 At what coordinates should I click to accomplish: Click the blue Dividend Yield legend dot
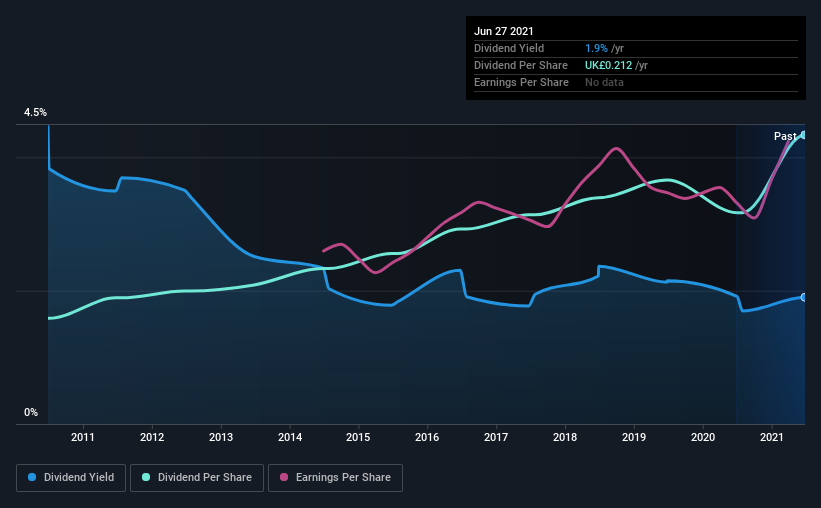tap(32, 477)
